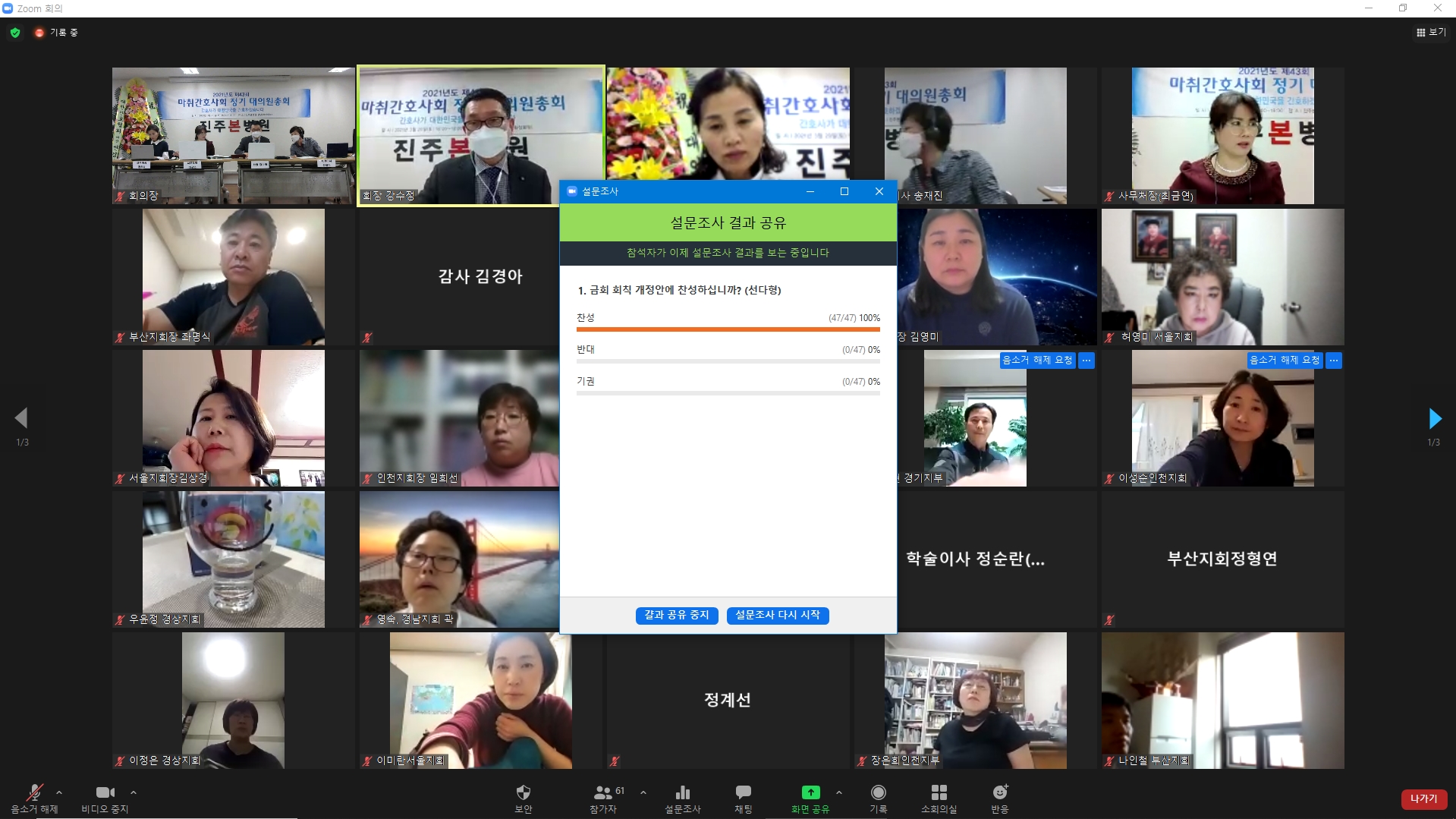The image size is (1456, 819).
Task: Click the green encryption shield icon
Action: coord(15,33)
